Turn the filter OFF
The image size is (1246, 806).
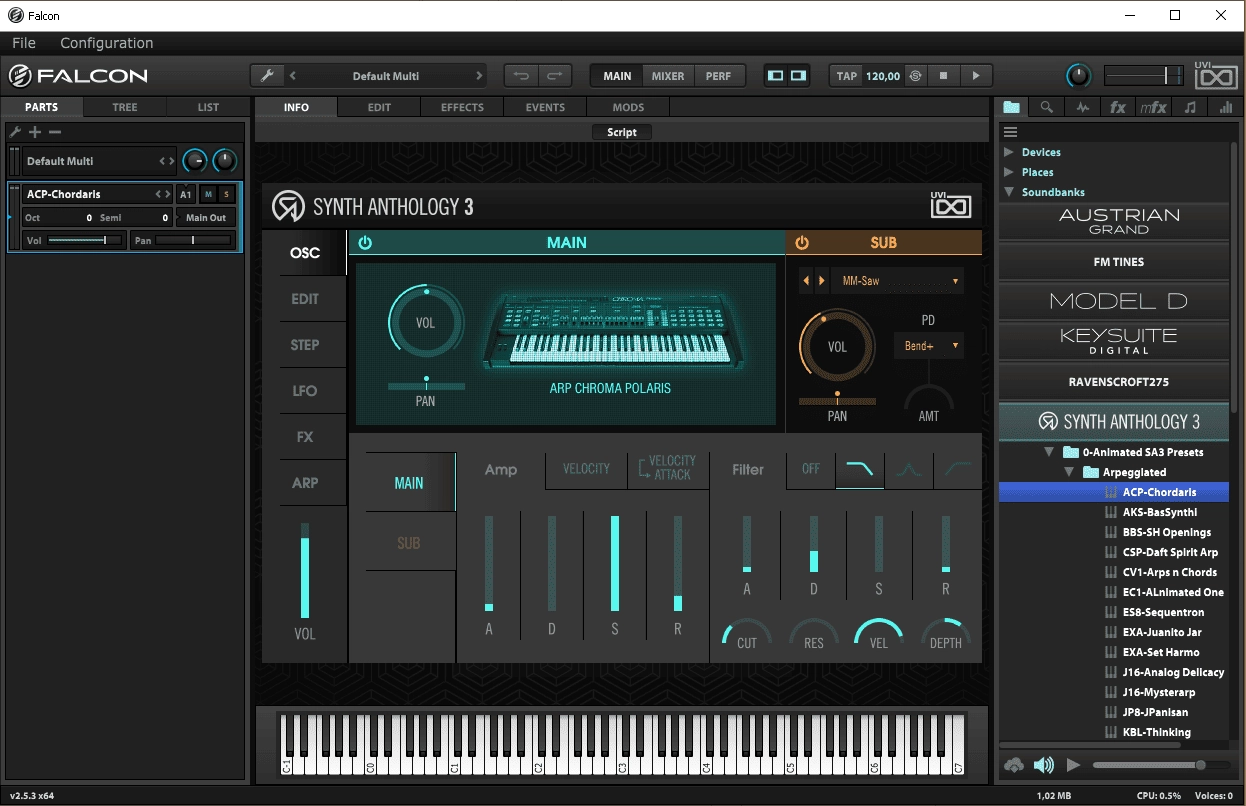(x=811, y=469)
